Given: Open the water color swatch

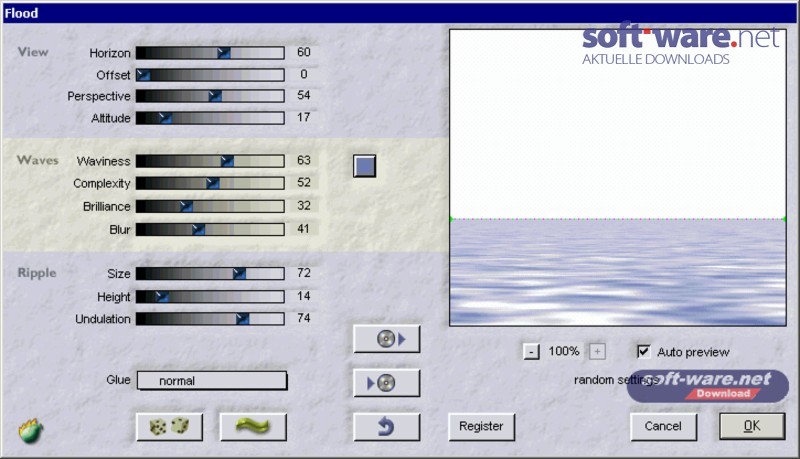Looking at the screenshot, I should 365,166.
